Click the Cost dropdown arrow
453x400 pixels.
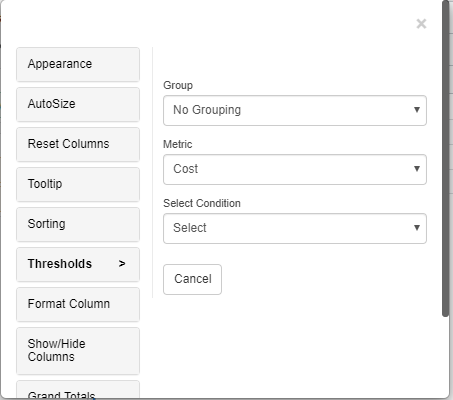pos(417,169)
